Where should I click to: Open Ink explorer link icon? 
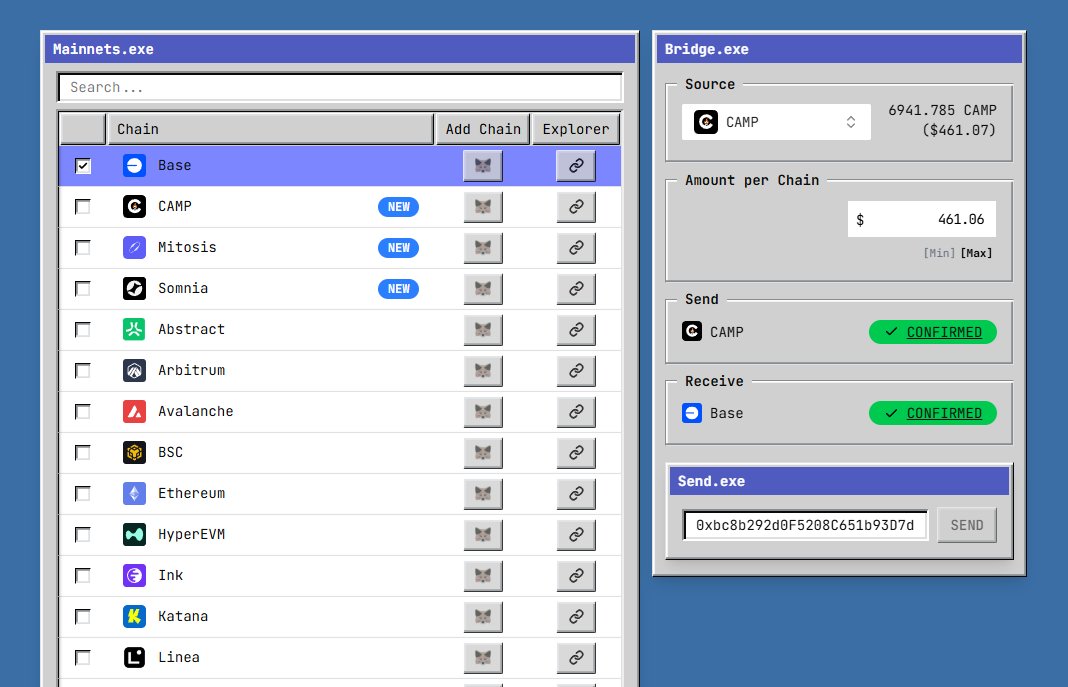point(576,576)
